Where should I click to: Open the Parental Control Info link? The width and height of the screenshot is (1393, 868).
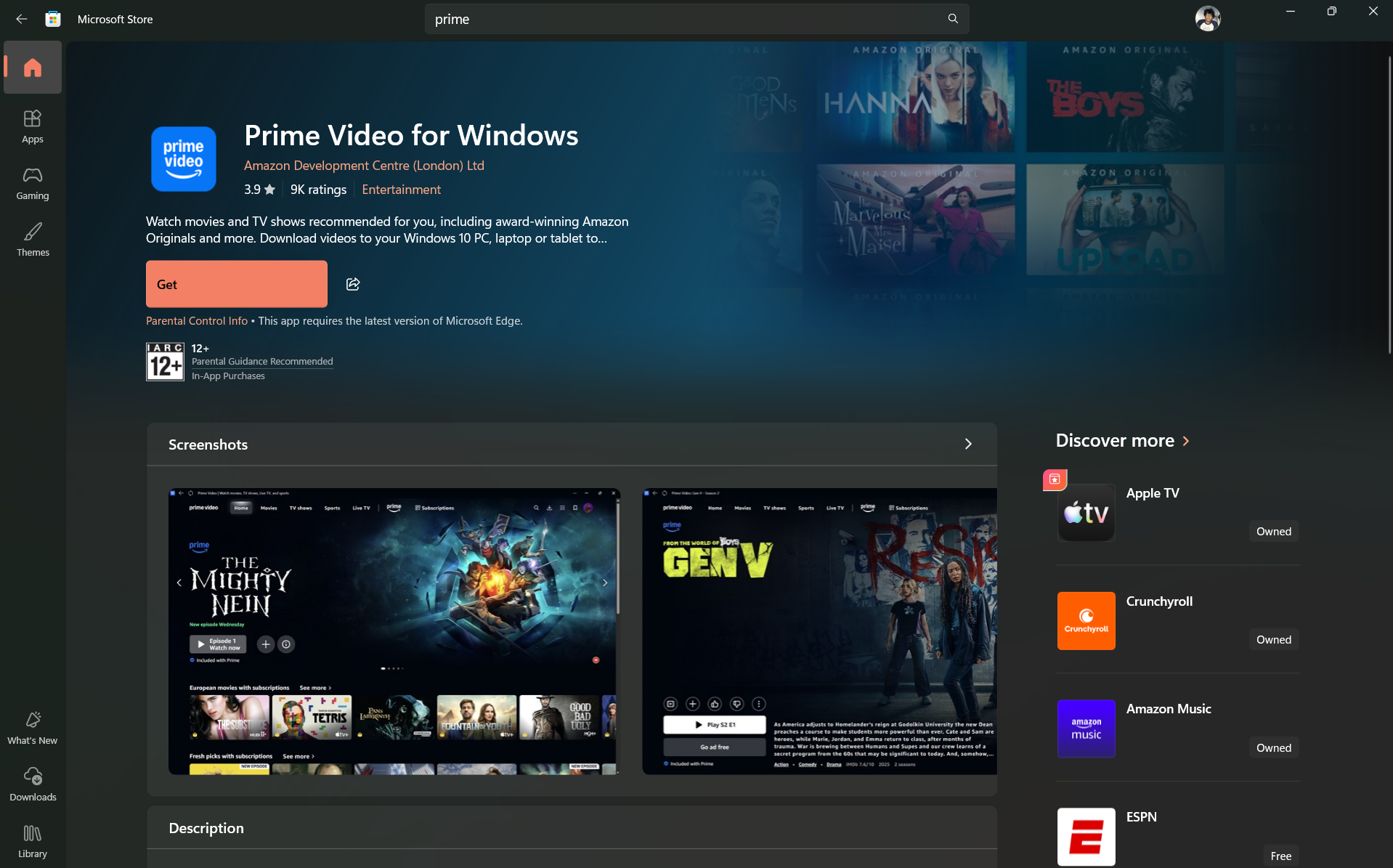click(x=197, y=321)
